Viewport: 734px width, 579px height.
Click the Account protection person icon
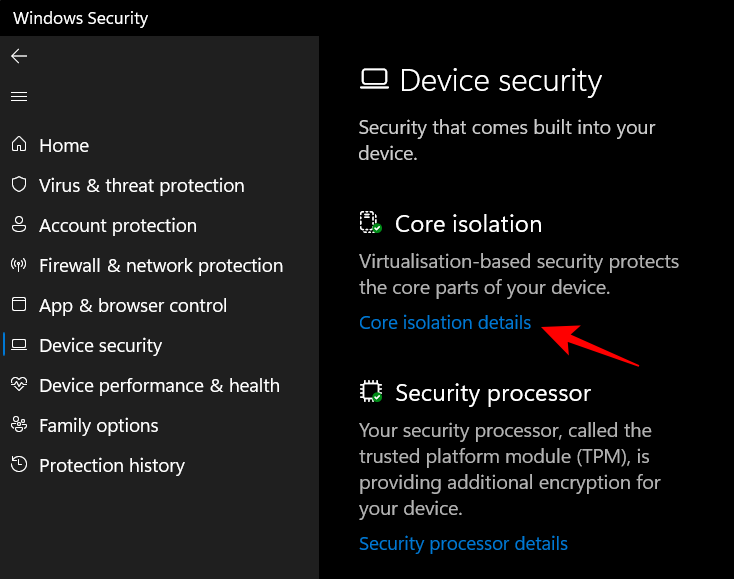coord(19,225)
